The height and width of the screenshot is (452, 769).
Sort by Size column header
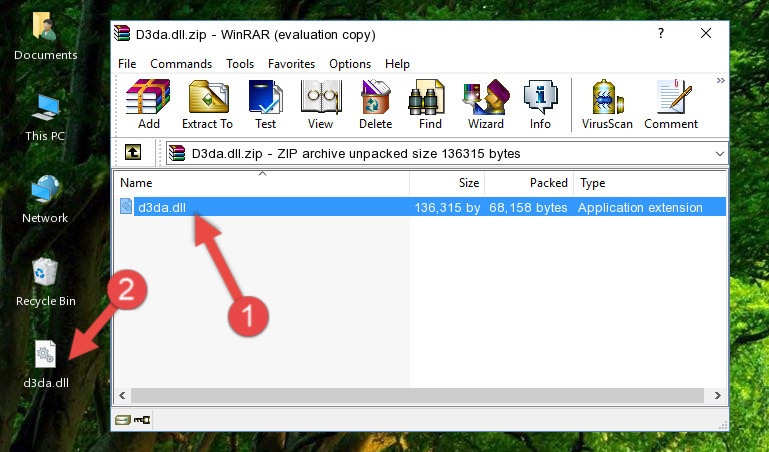click(447, 183)
